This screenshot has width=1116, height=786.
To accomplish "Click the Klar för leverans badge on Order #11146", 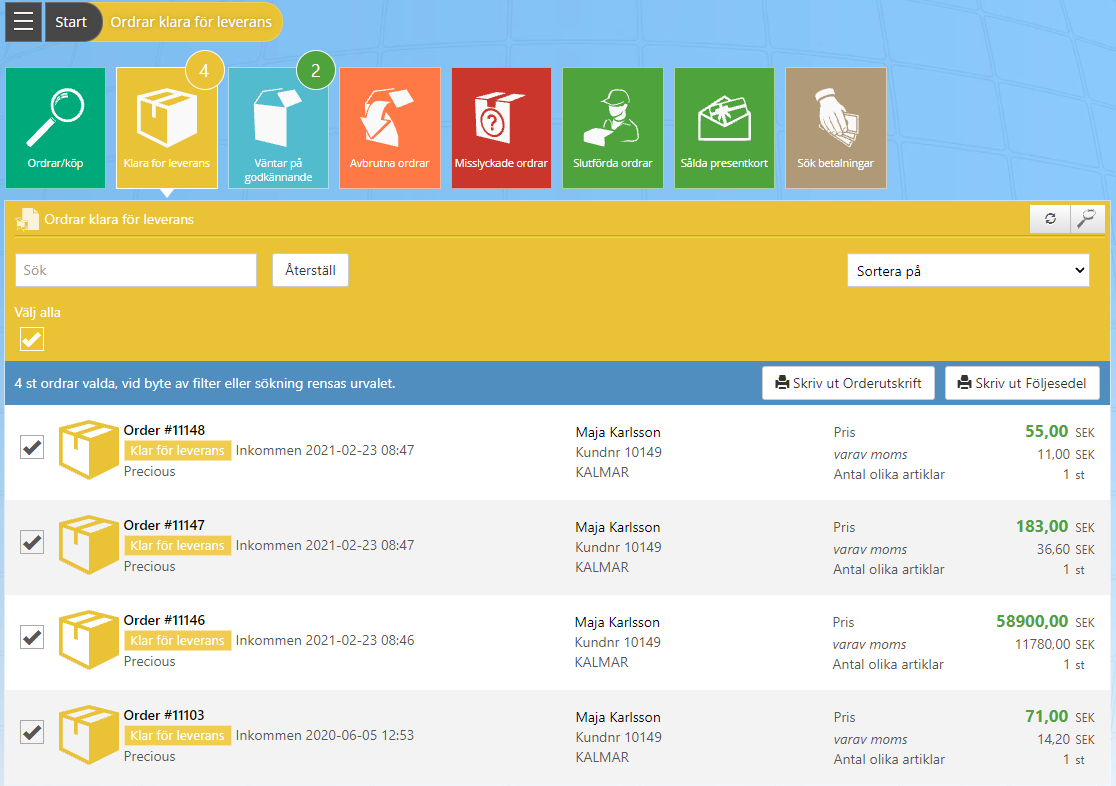I will tap(177, 641).
